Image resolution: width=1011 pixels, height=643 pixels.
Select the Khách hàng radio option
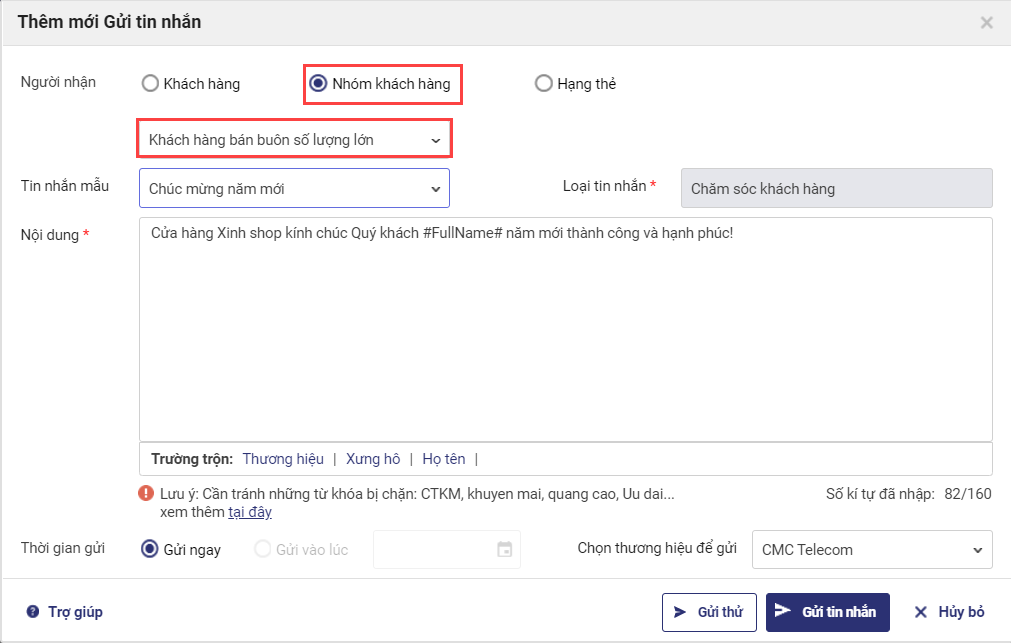pos(151,84)
